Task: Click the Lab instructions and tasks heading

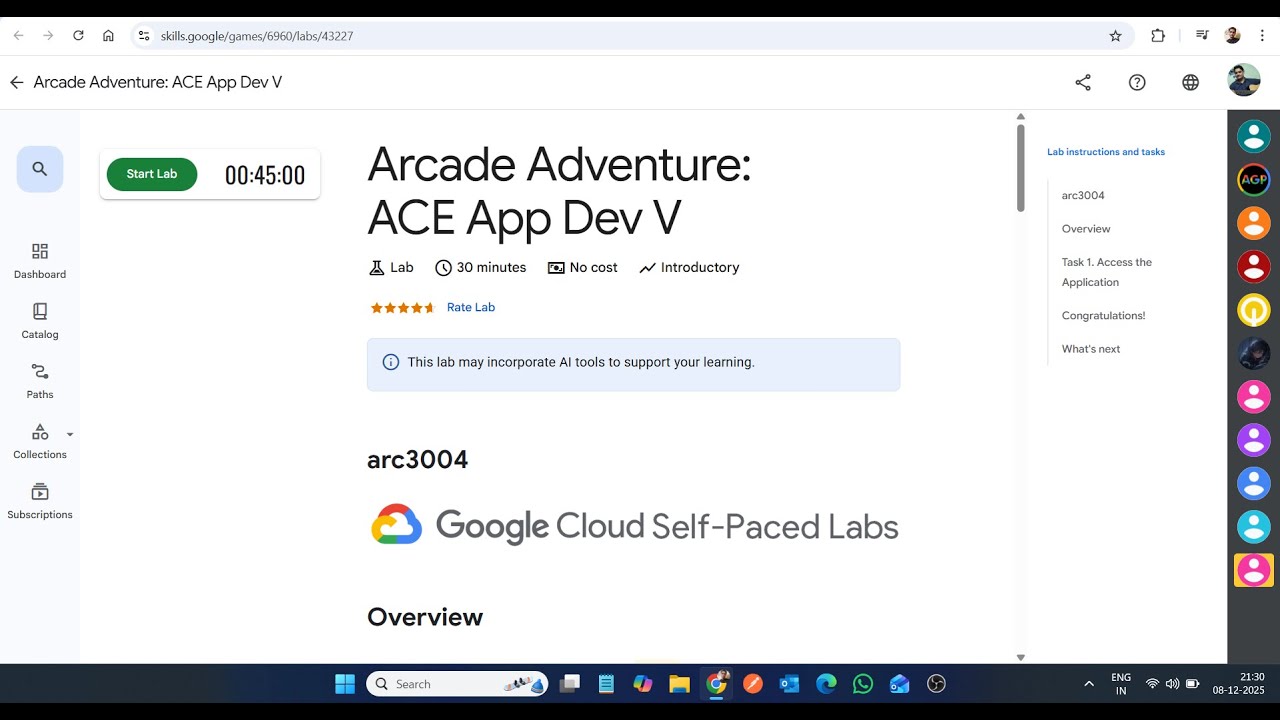Action: pyautogui.click(x=1106, y=152)
